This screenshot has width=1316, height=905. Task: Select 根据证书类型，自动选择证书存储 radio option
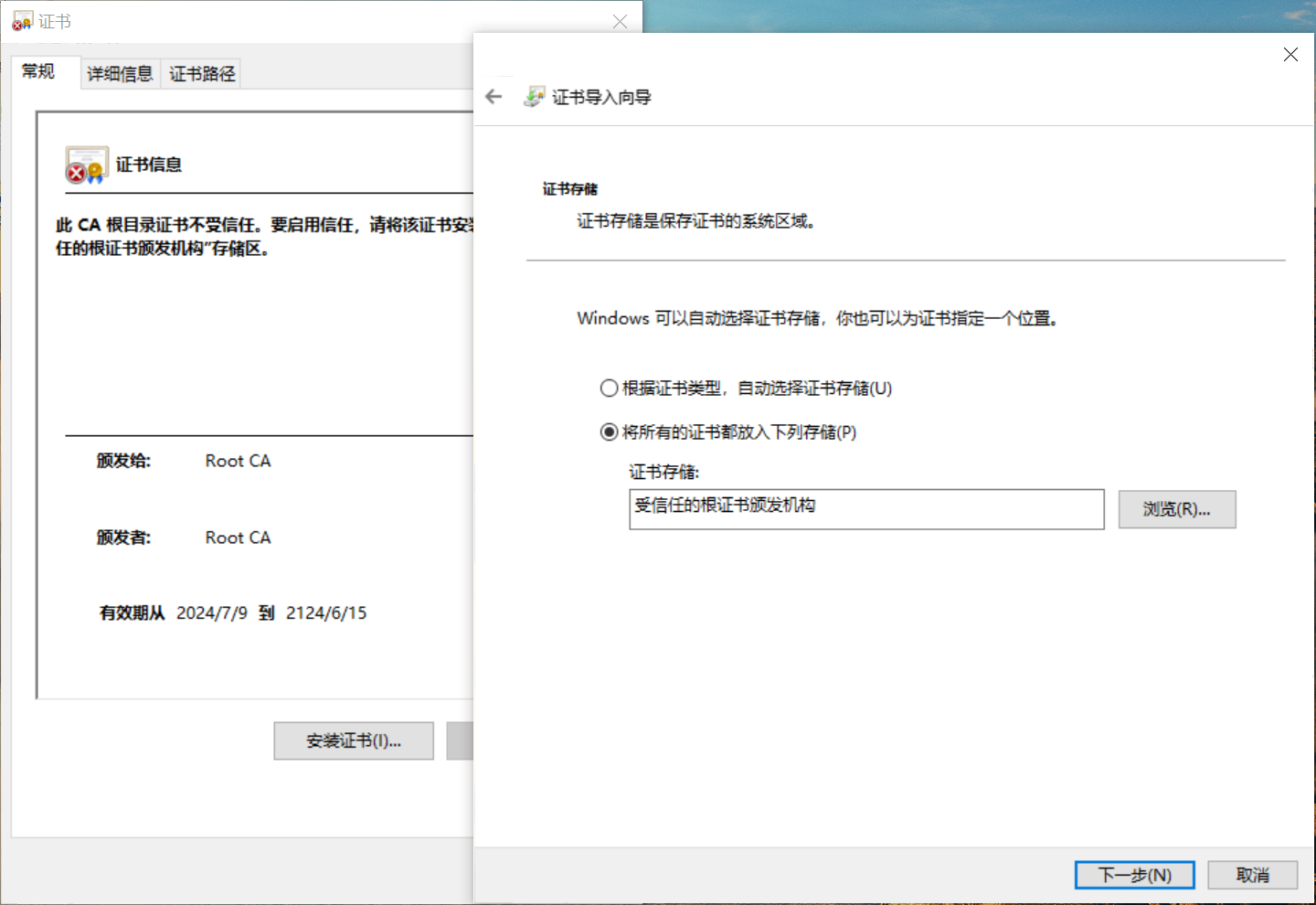coord(609,389)
